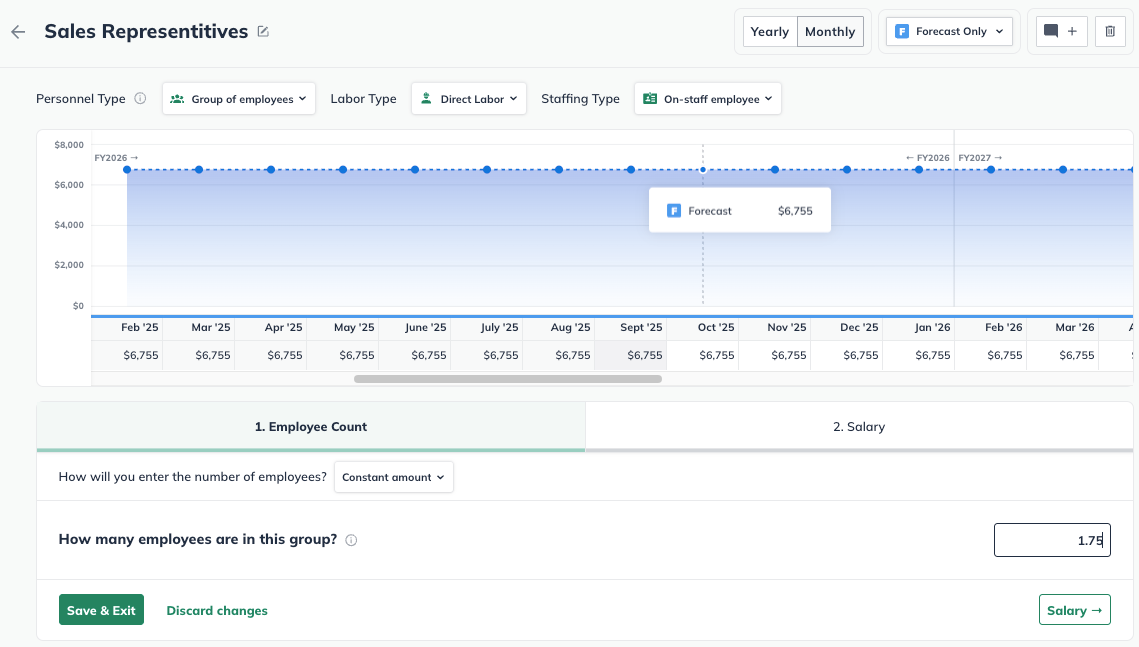Switch to Monthly view
This screenshot has height=647, width=1139.
(830, 31)
